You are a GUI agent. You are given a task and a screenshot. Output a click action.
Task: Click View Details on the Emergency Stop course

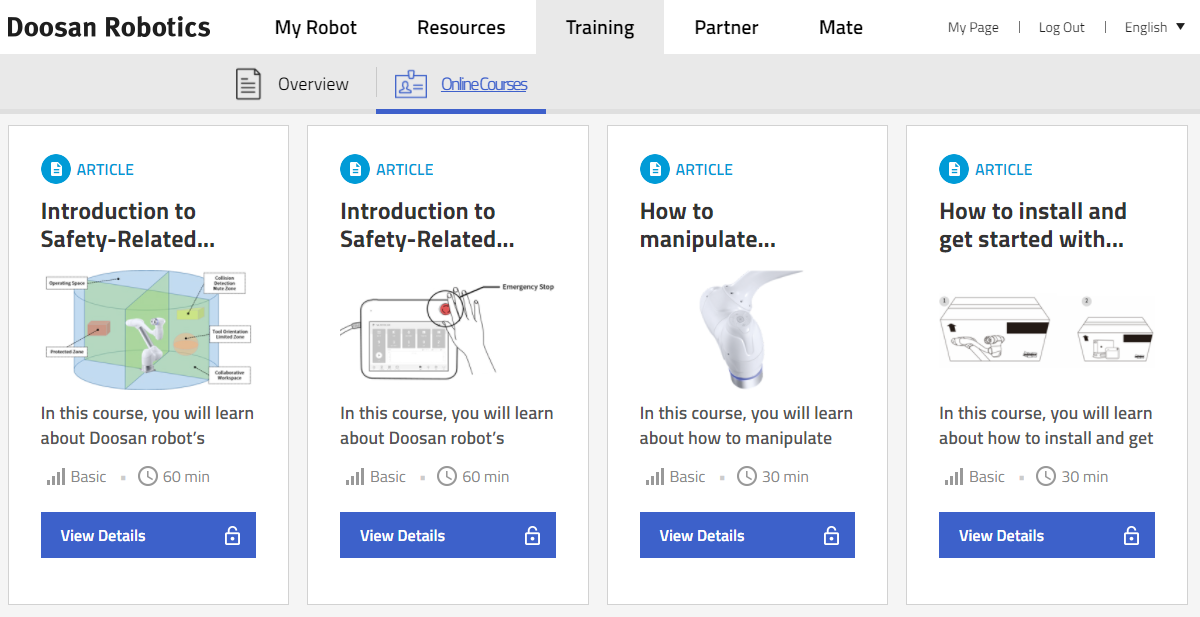pyautogui.click(x=447, y=536)
